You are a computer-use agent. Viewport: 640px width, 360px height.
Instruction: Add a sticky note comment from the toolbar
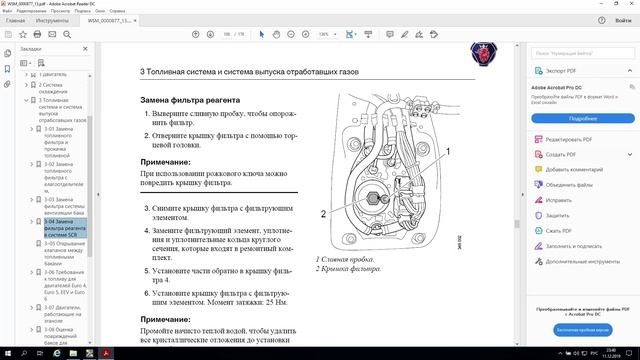click(390, 35)
